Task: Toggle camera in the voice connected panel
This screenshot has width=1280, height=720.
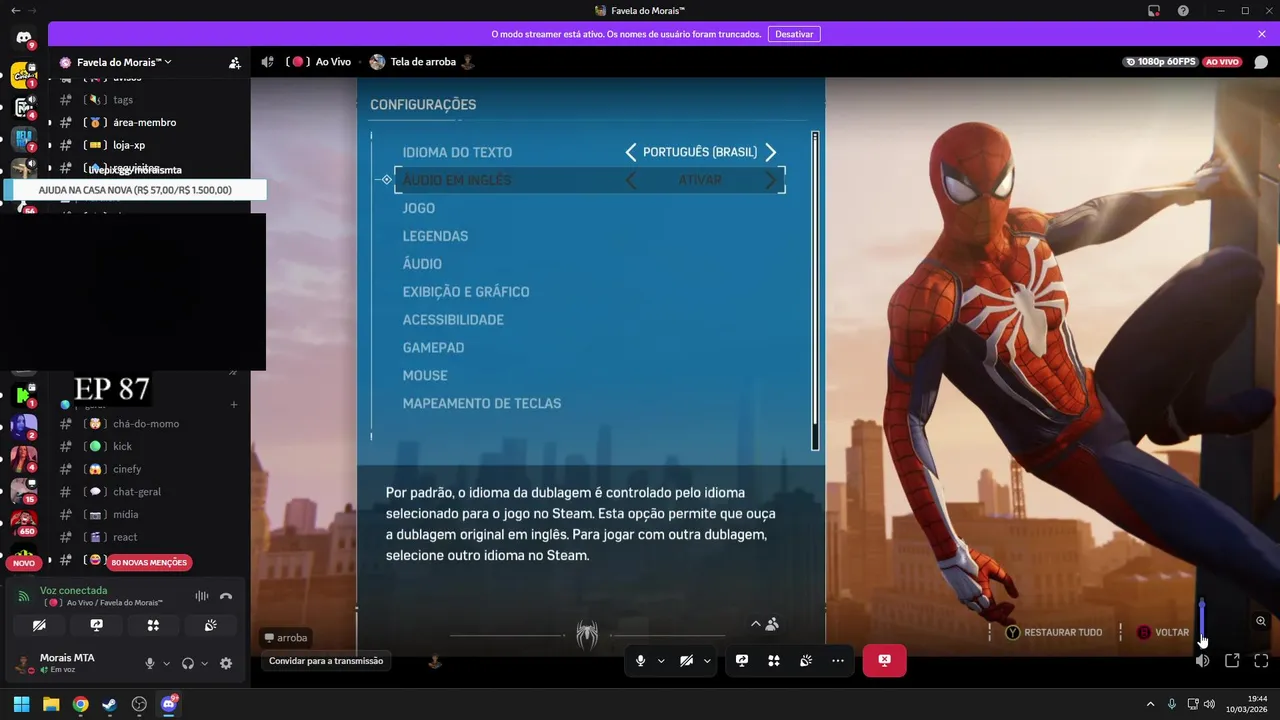Action: 39,625
